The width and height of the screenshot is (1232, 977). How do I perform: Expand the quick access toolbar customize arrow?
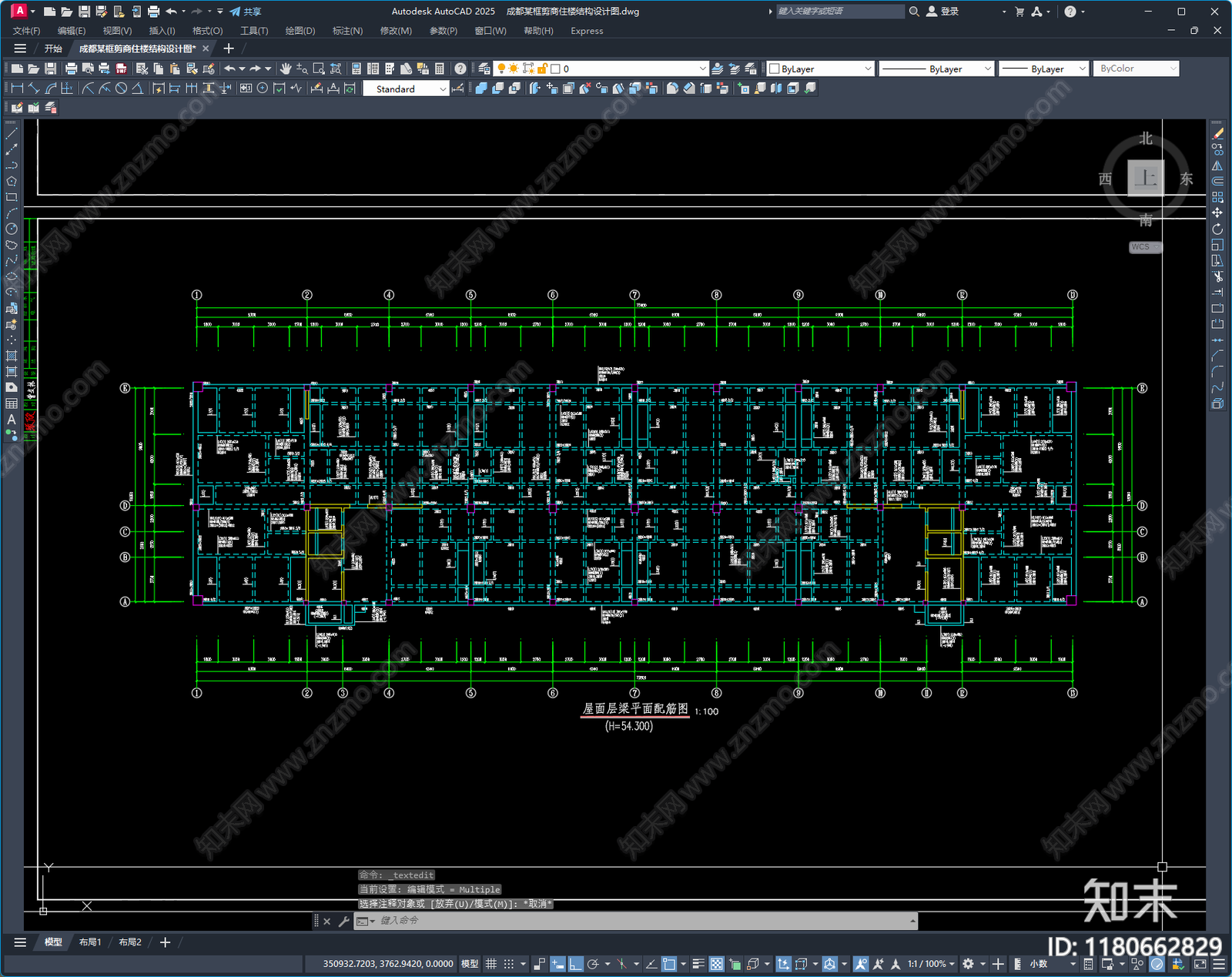point(220,12)
